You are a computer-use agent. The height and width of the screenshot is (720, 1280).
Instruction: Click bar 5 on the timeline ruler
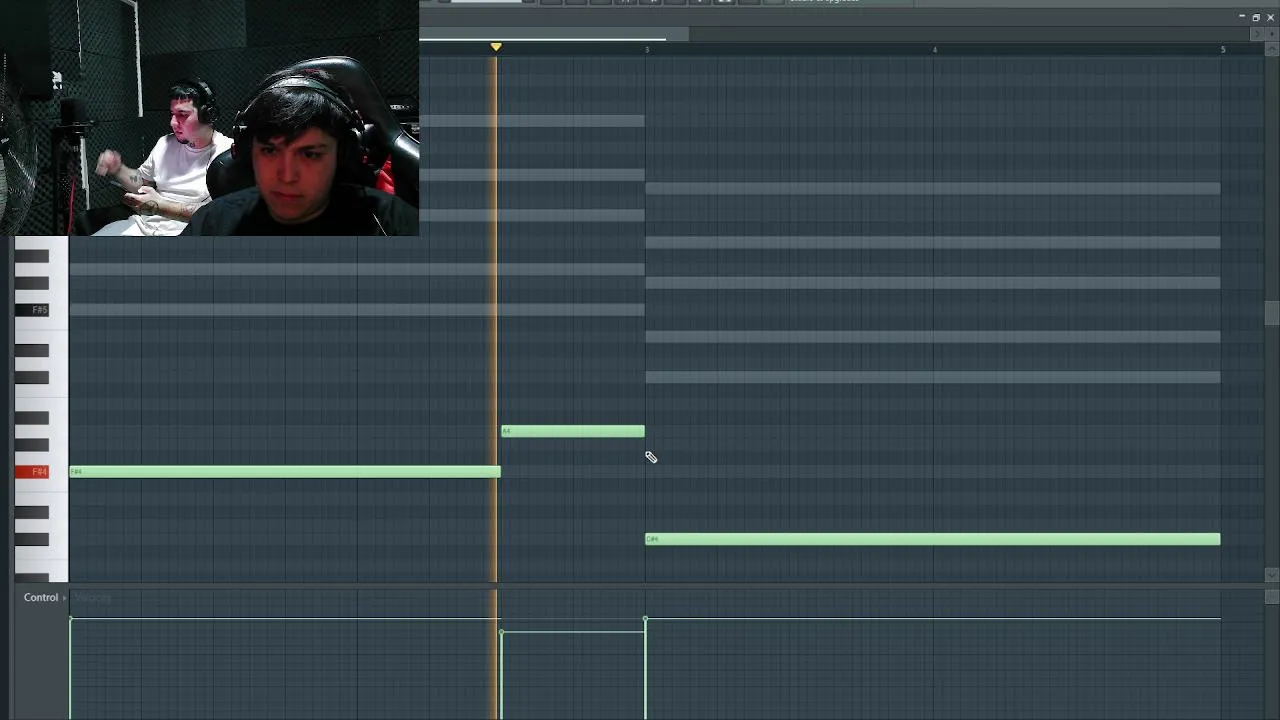pos(1222,49)
